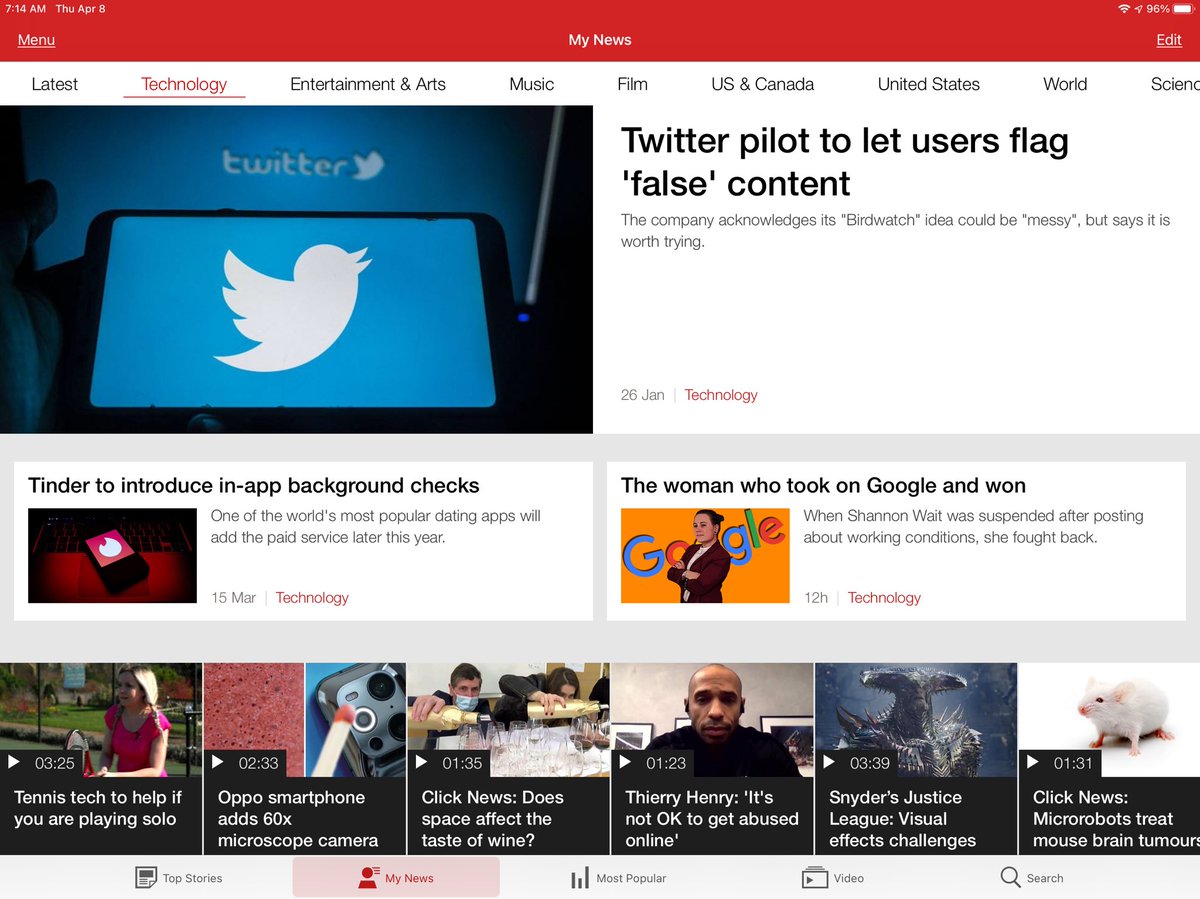Open Tinder background checks headline
1200x899 pixels.
click(x=254, y=486)
